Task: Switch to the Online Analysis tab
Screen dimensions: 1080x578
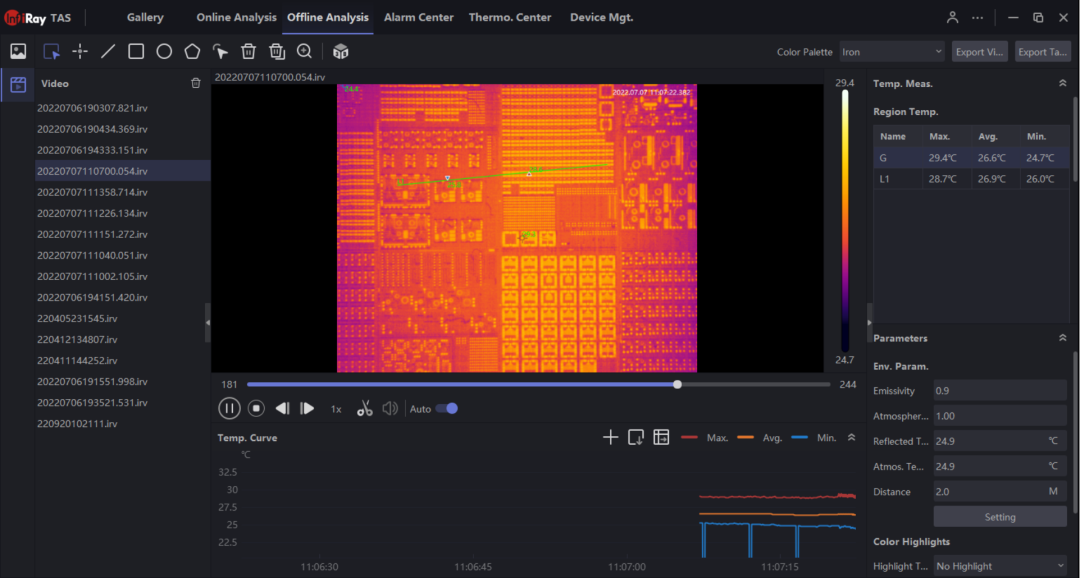Action: click(236, 17)
